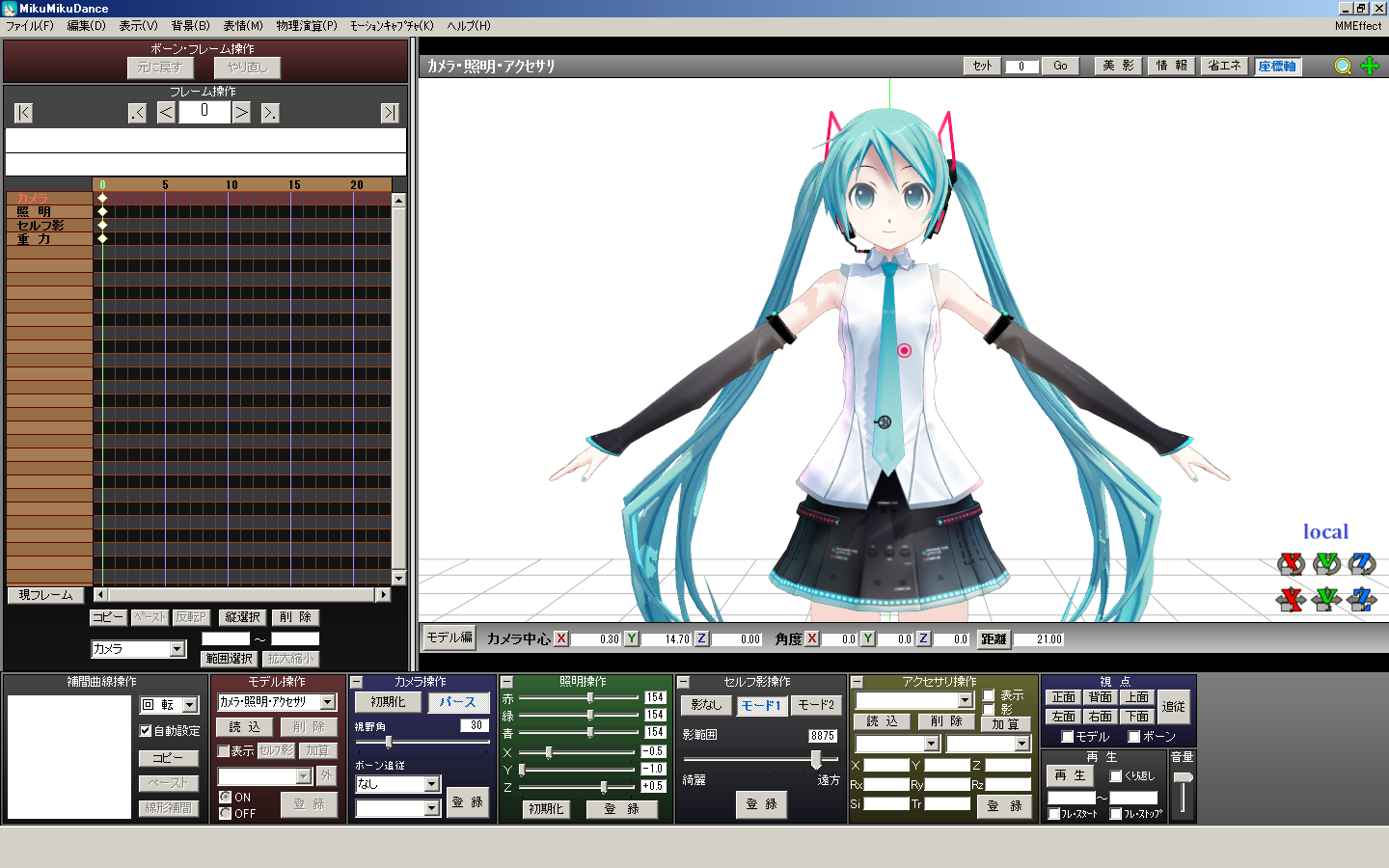1389x868 pixels.
Task: Step back one frame with < button
Action: click(166, 113)
